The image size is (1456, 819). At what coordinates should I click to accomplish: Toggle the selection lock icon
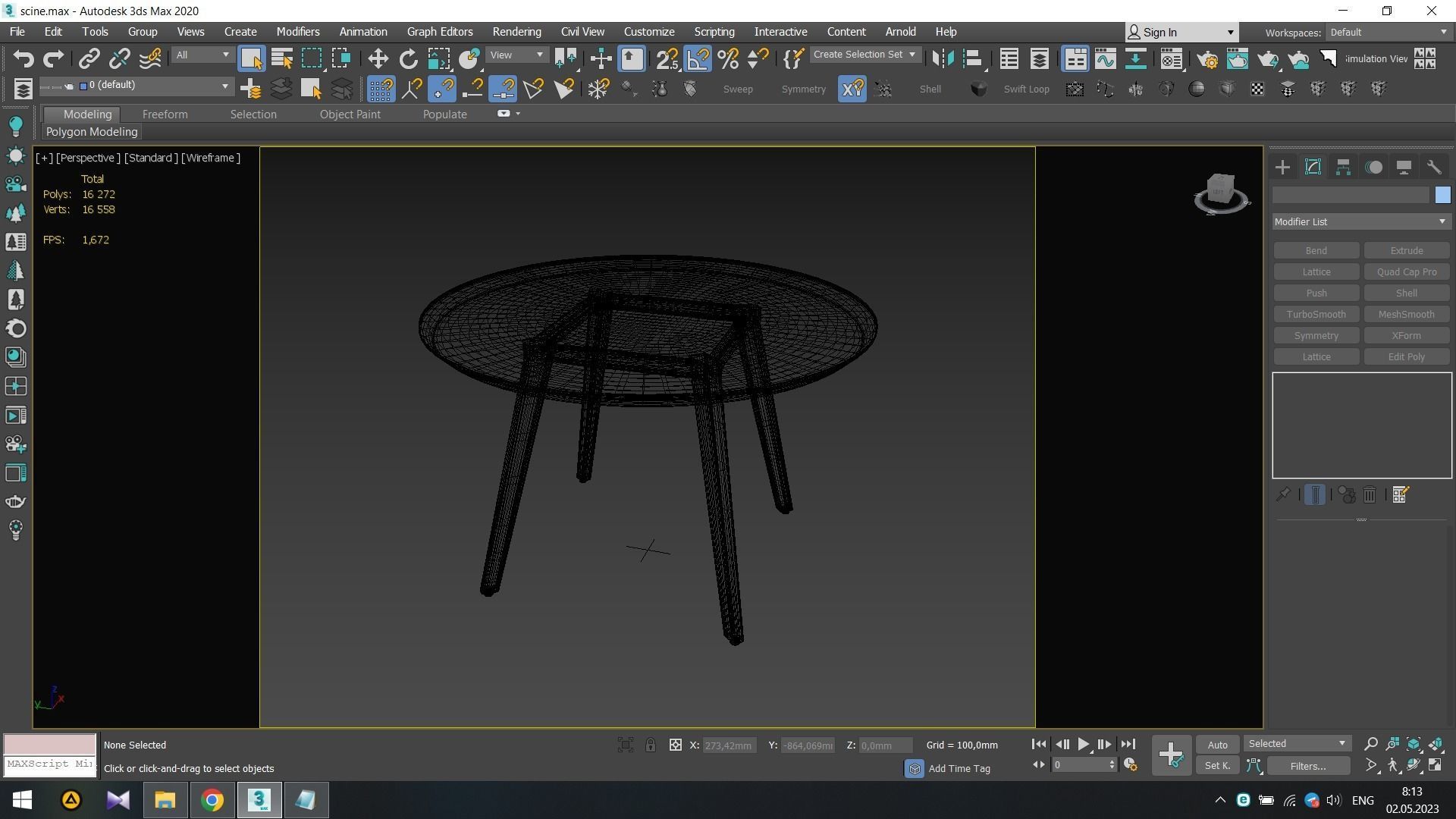(x=650, y=745)
